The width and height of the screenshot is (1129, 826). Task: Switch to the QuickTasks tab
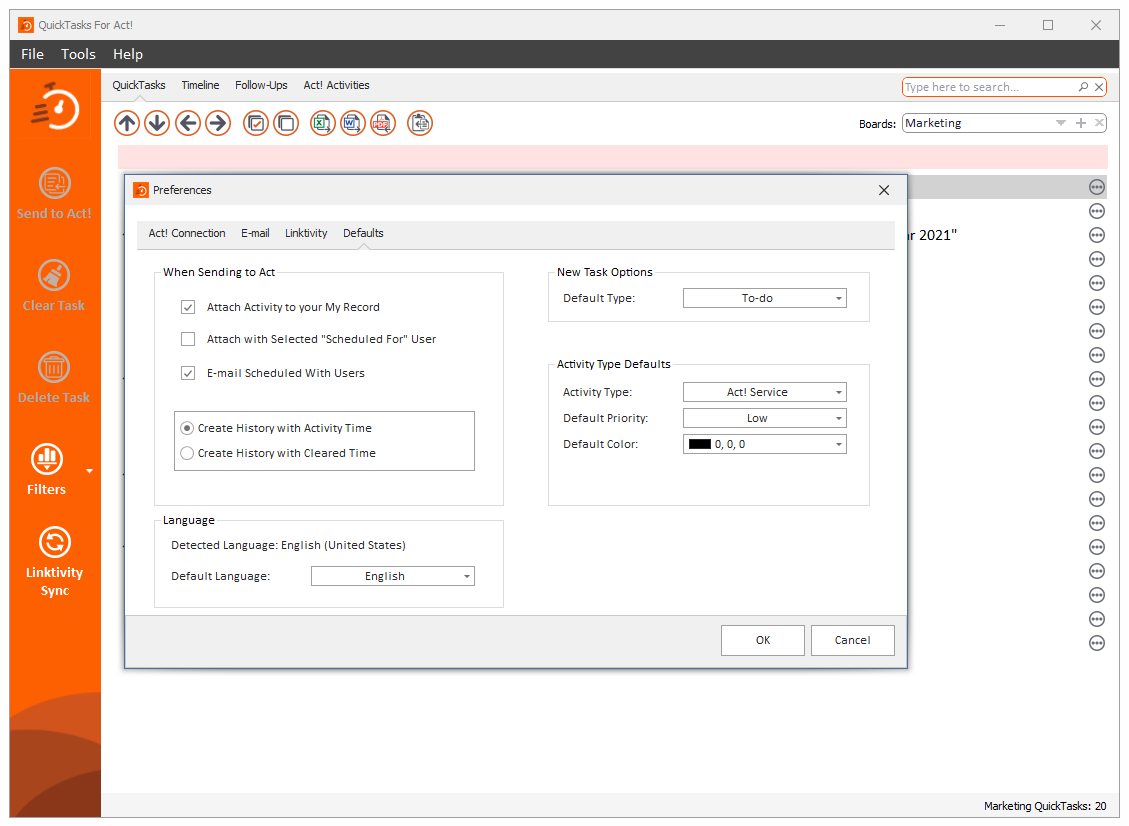pos(139,85)
